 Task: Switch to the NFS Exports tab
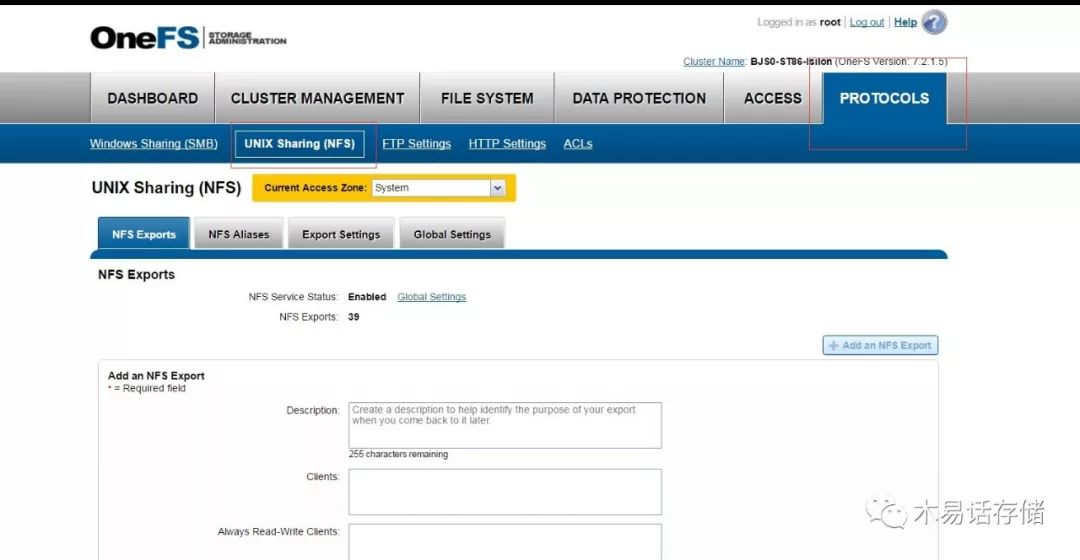tap(144, 234)
